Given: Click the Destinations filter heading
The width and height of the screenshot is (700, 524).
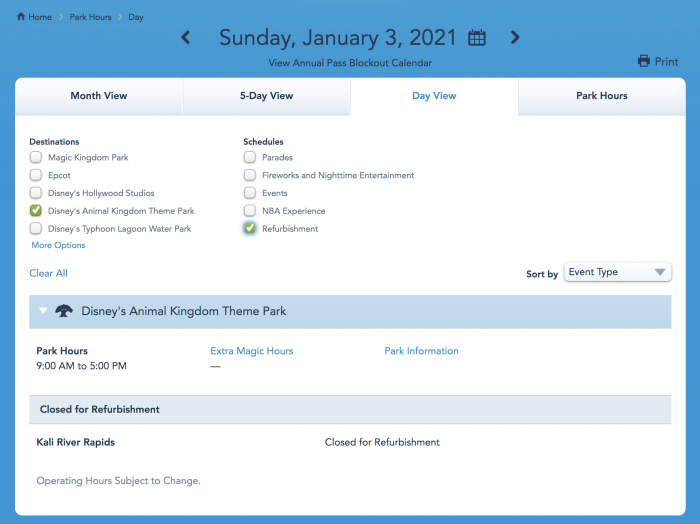Looking at the screenshot, I should [54, 141].
